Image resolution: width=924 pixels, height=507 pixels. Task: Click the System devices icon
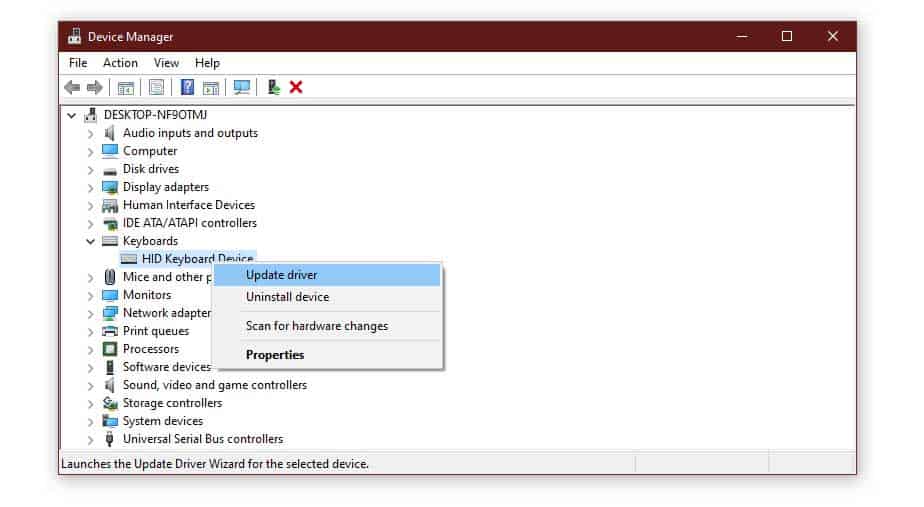(110, 421)
